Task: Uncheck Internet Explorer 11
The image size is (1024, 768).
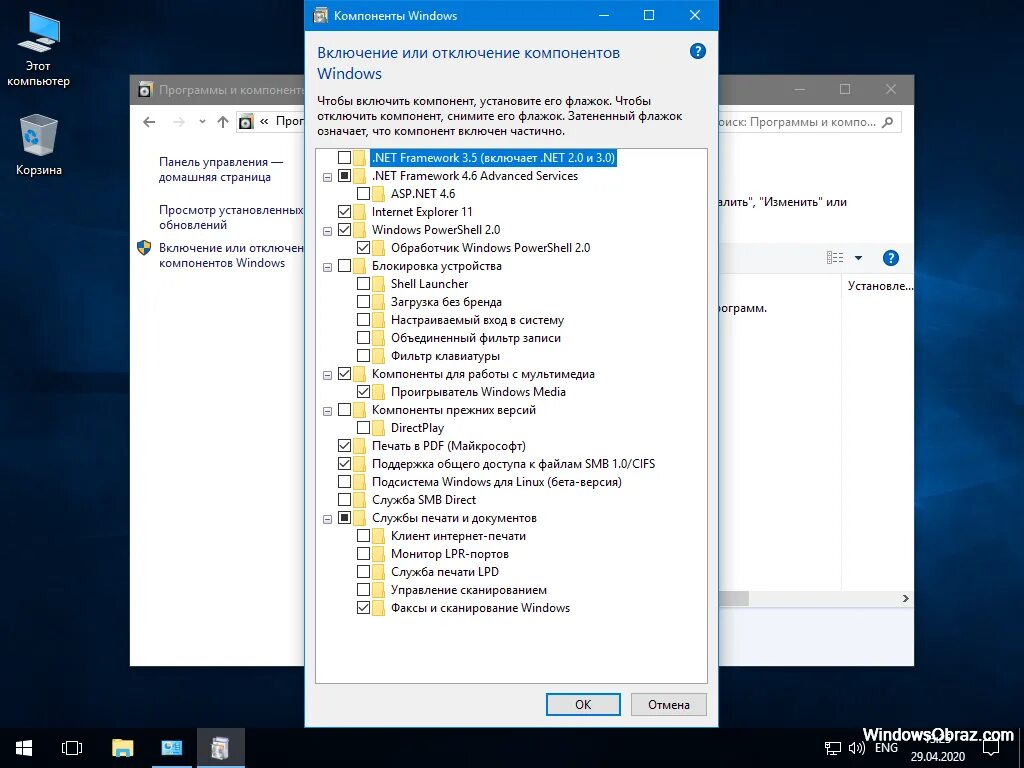Action: (344, 212)
